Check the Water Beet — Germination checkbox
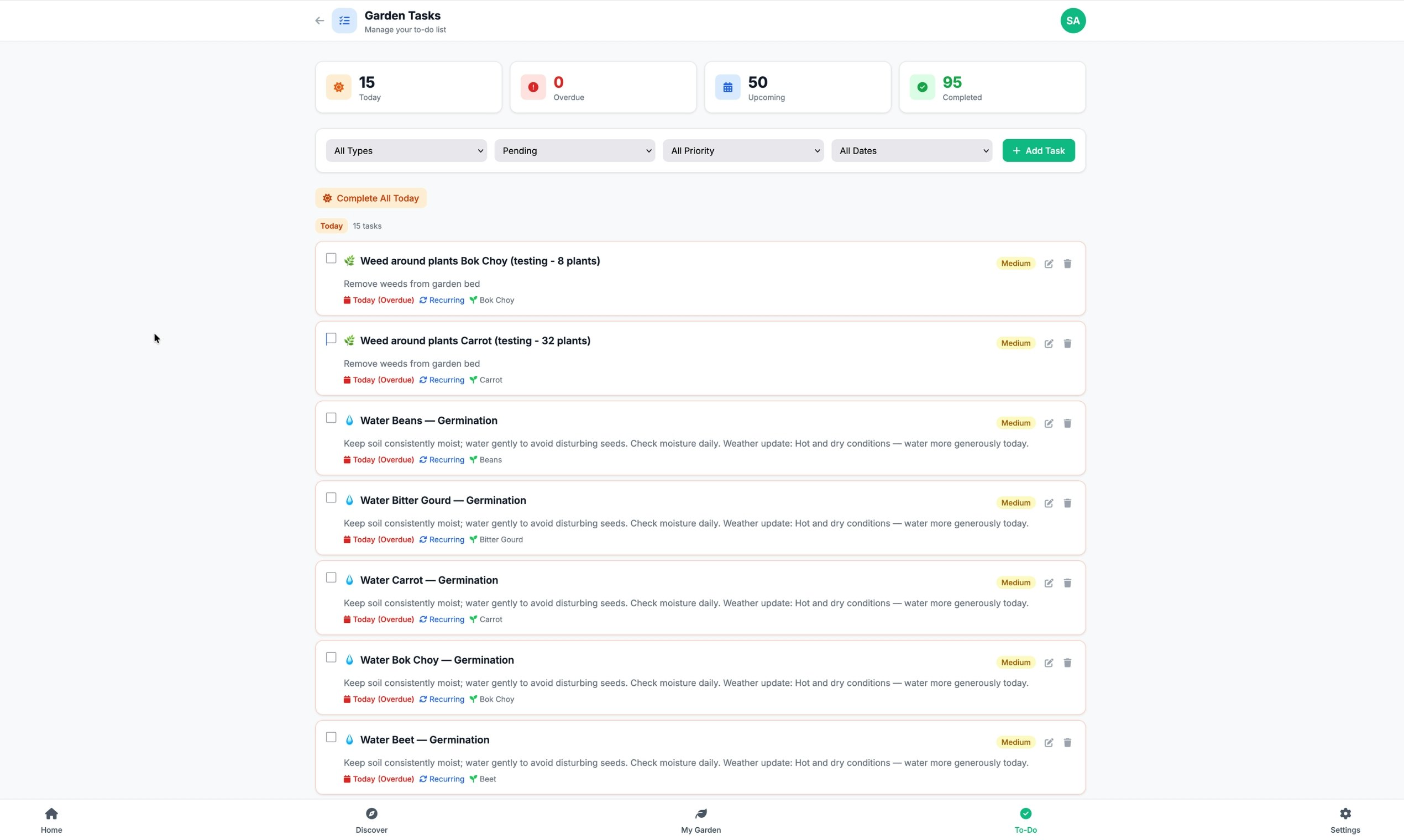 click(x=331, y=737)
